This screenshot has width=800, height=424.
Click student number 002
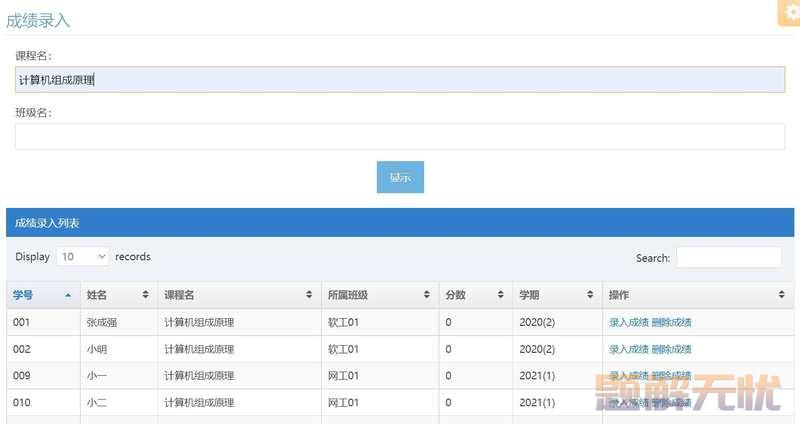click(x=21, y=350)
